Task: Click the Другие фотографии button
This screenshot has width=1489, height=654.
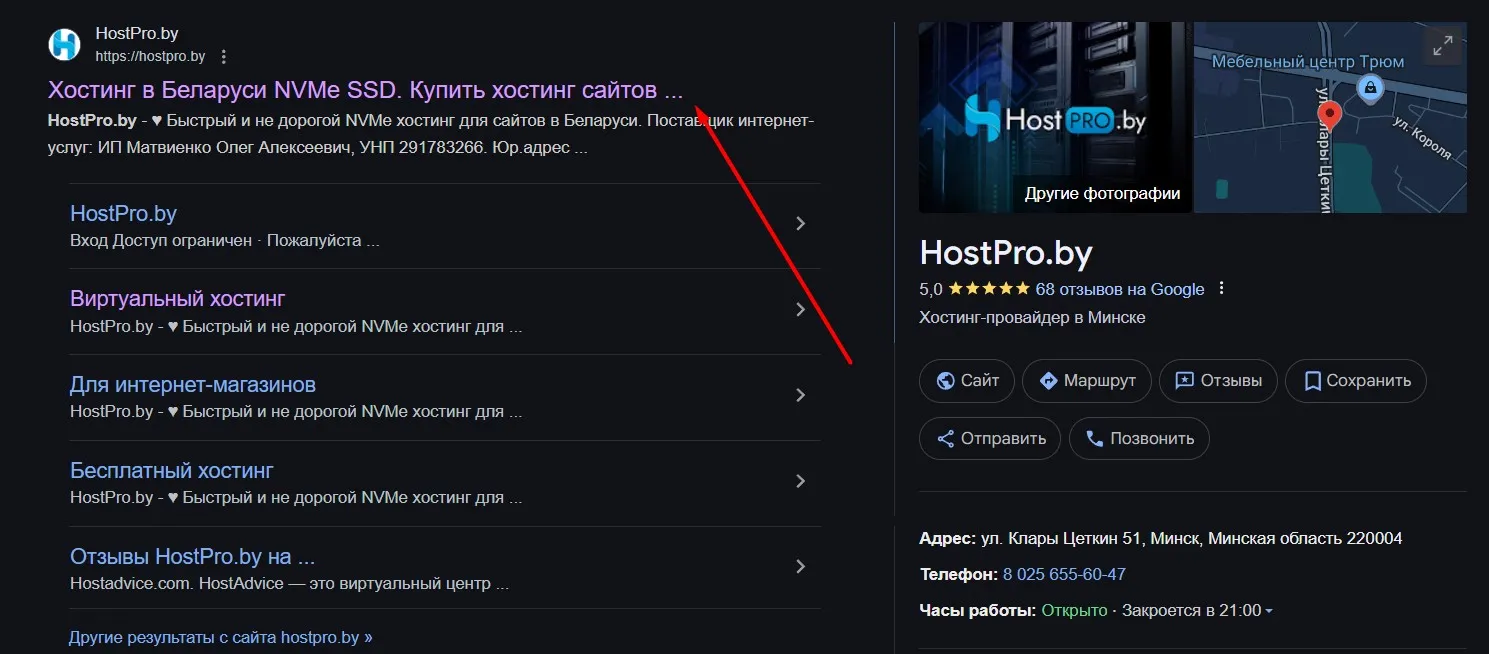Action: click(1102, 193)
